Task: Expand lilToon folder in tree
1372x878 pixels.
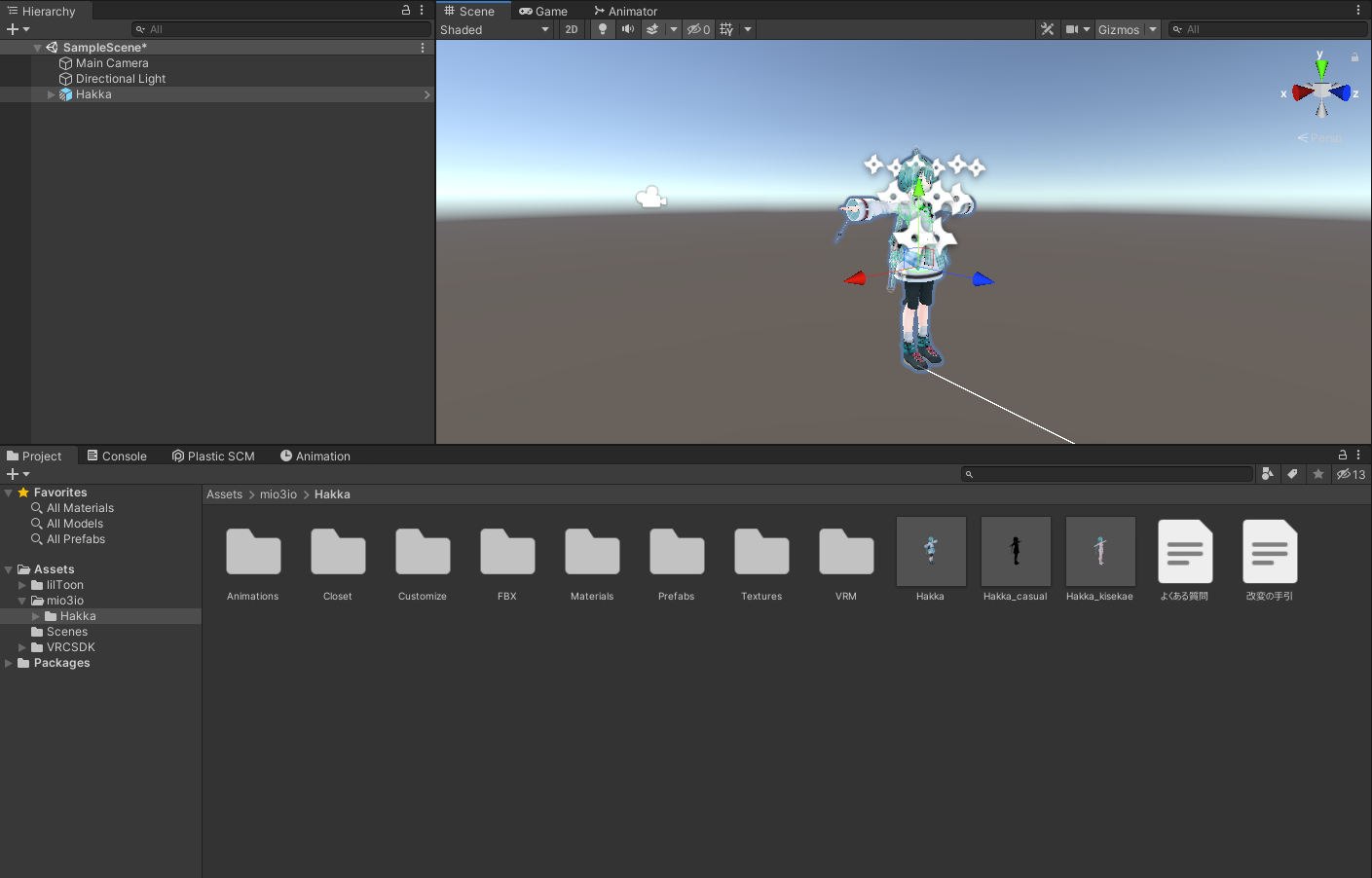Action: click(x=22, y=585)
